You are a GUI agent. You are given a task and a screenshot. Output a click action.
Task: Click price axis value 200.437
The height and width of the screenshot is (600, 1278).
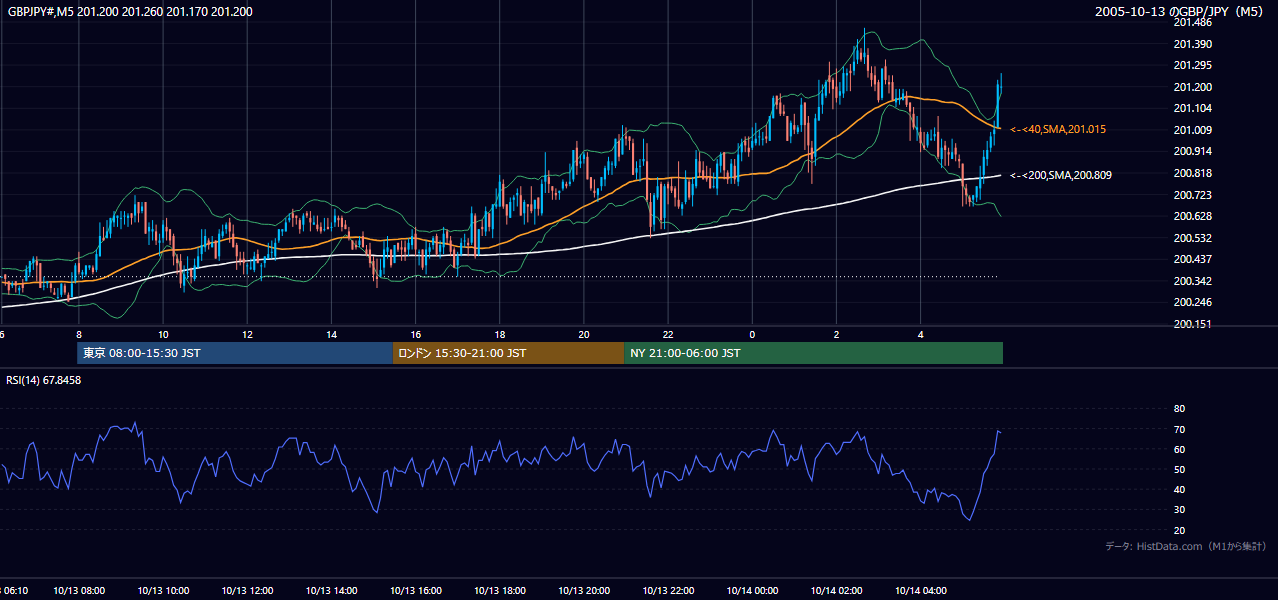click(1192, 259)
